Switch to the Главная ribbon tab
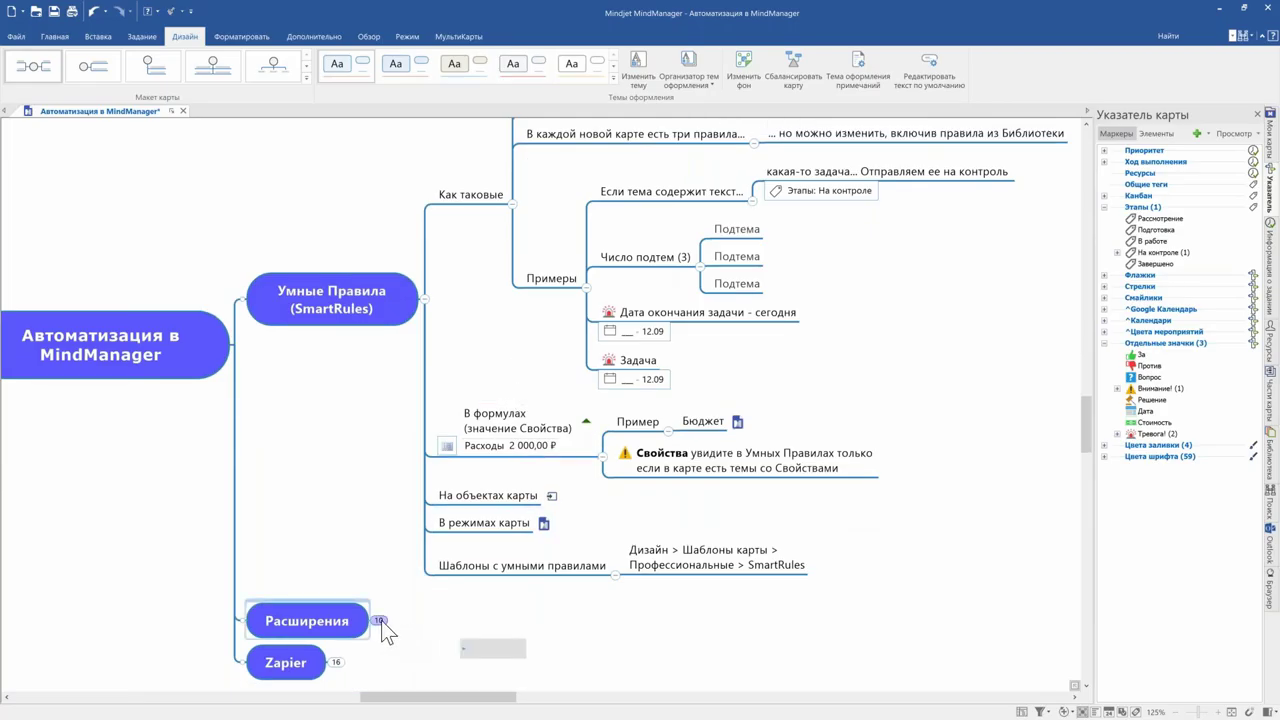 55,37
